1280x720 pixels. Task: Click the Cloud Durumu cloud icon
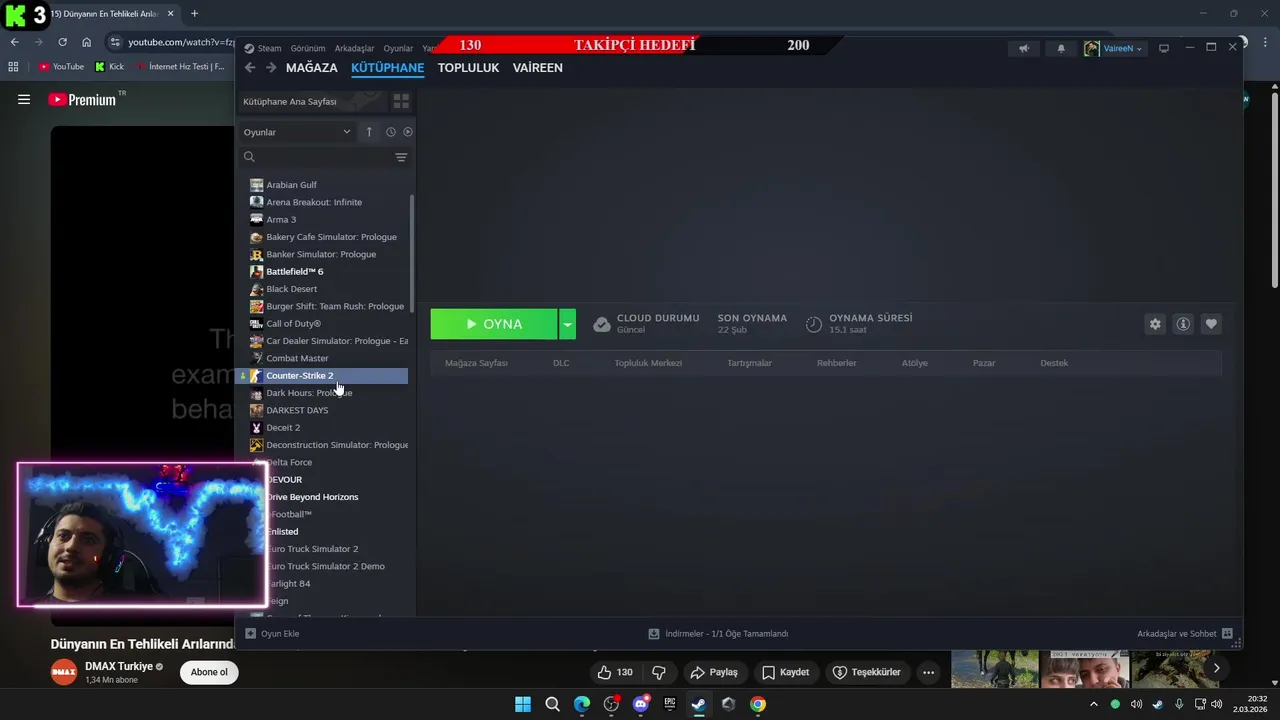(601, 324)
